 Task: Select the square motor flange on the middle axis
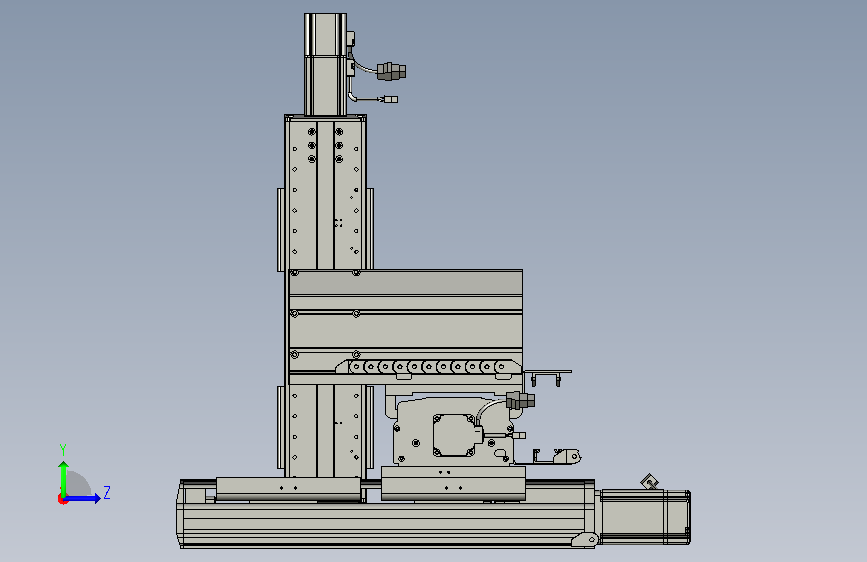[x=454, y=435]
